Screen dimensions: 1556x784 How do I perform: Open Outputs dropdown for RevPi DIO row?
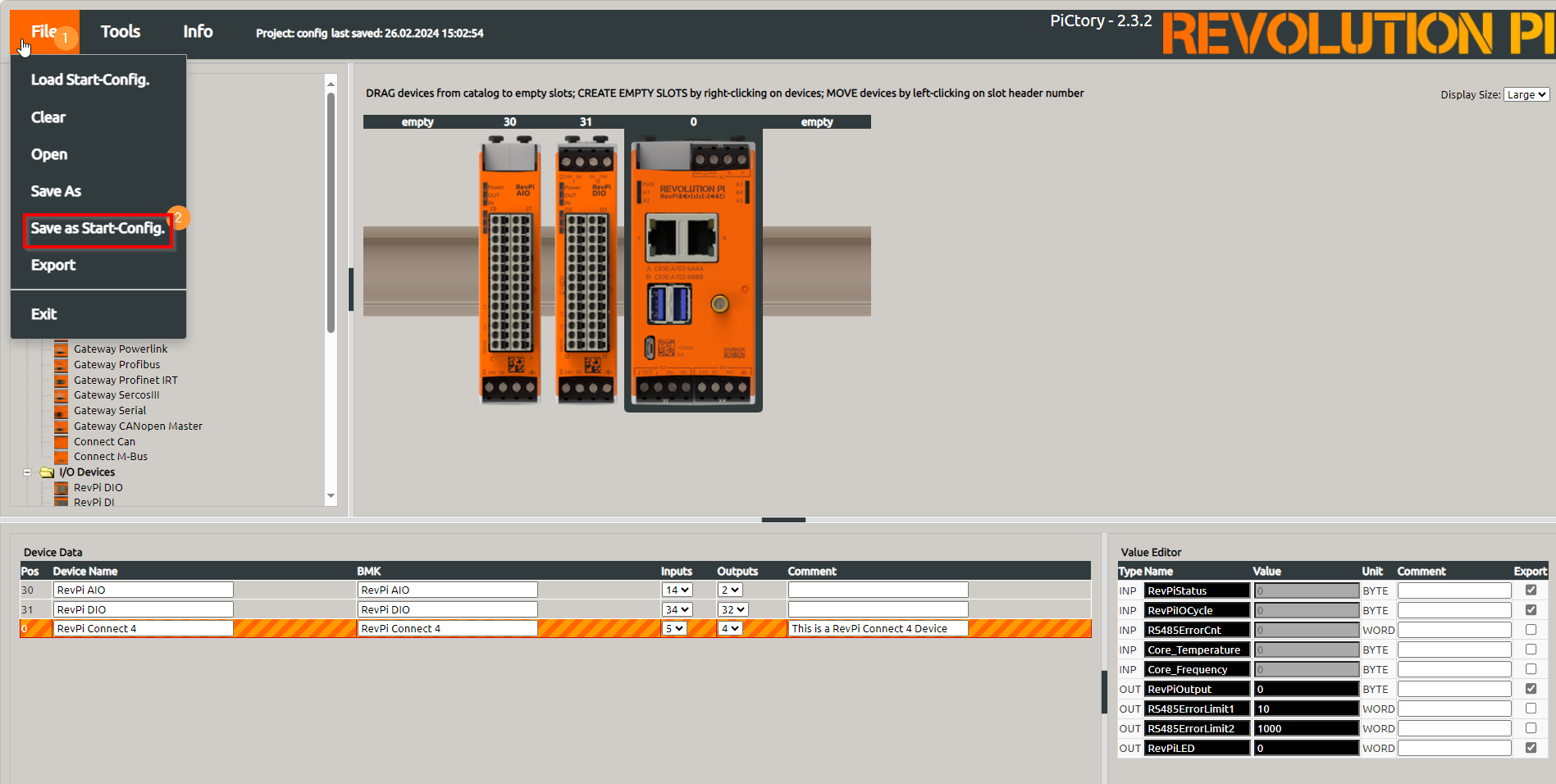pyautogui.click(x=732, y=609)
